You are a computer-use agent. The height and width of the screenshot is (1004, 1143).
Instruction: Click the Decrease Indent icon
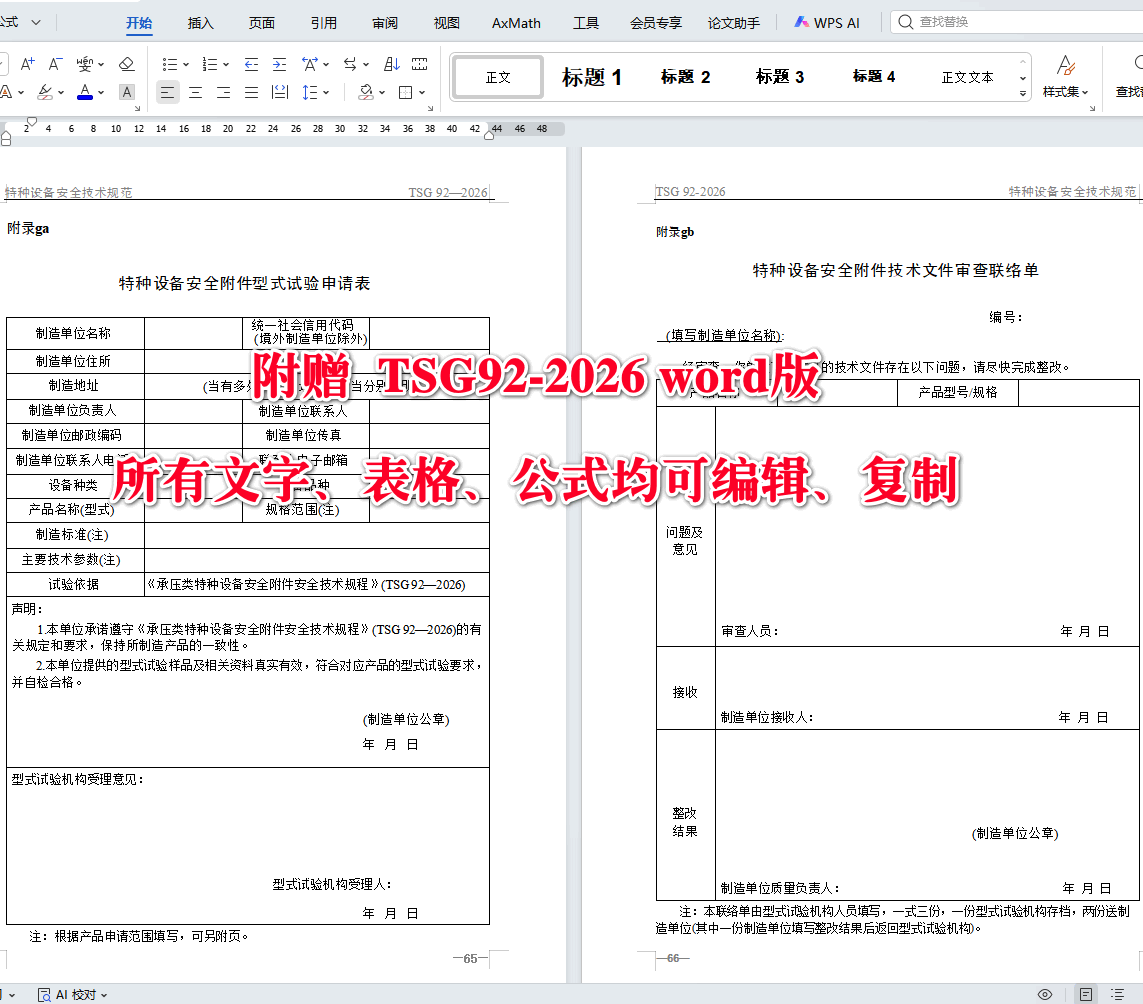(250, 62)
